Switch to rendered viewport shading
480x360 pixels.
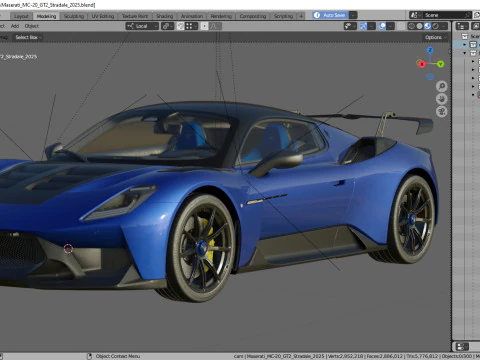coord(435,26)
